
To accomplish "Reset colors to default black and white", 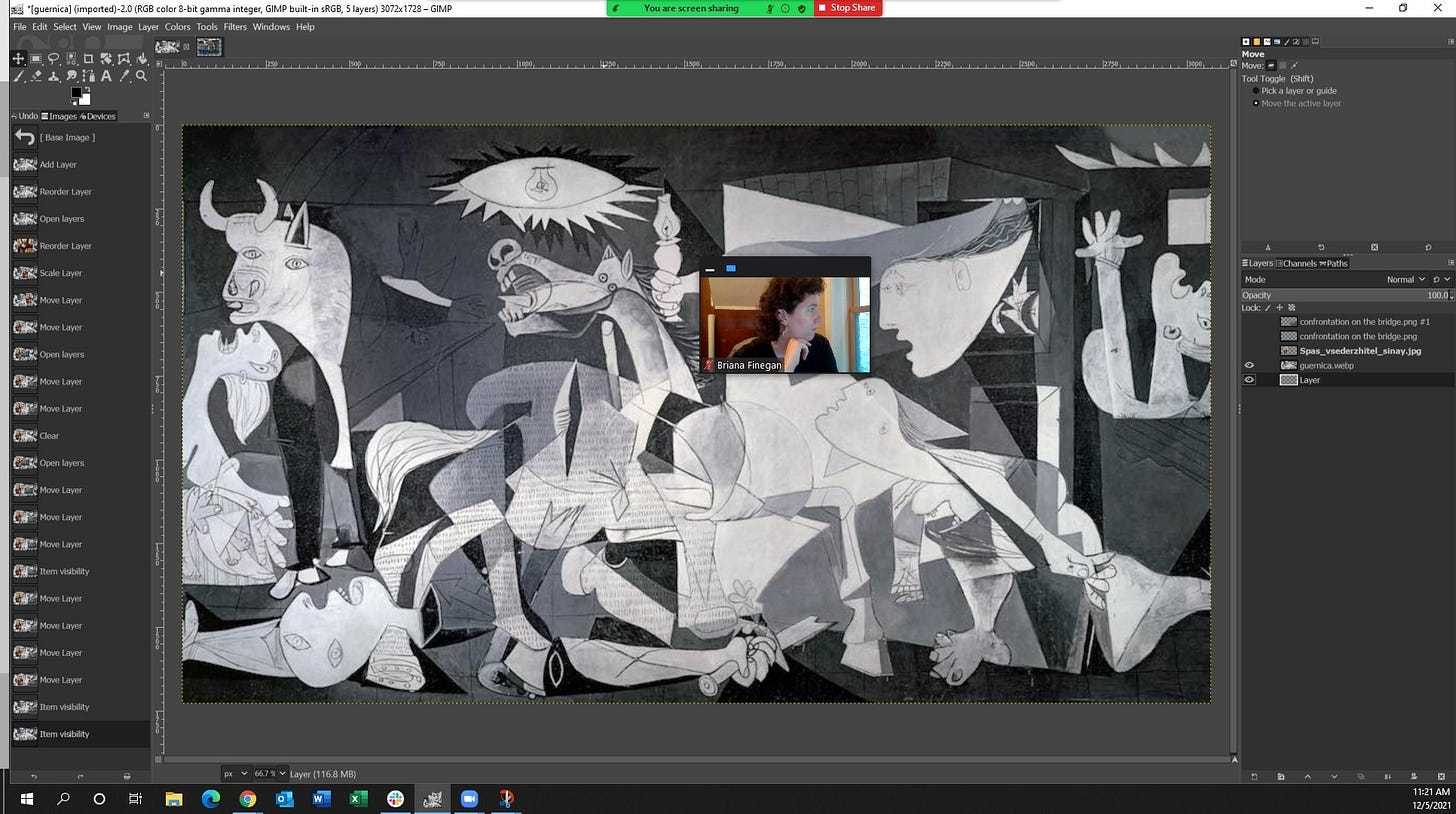I will coord(74,102).
